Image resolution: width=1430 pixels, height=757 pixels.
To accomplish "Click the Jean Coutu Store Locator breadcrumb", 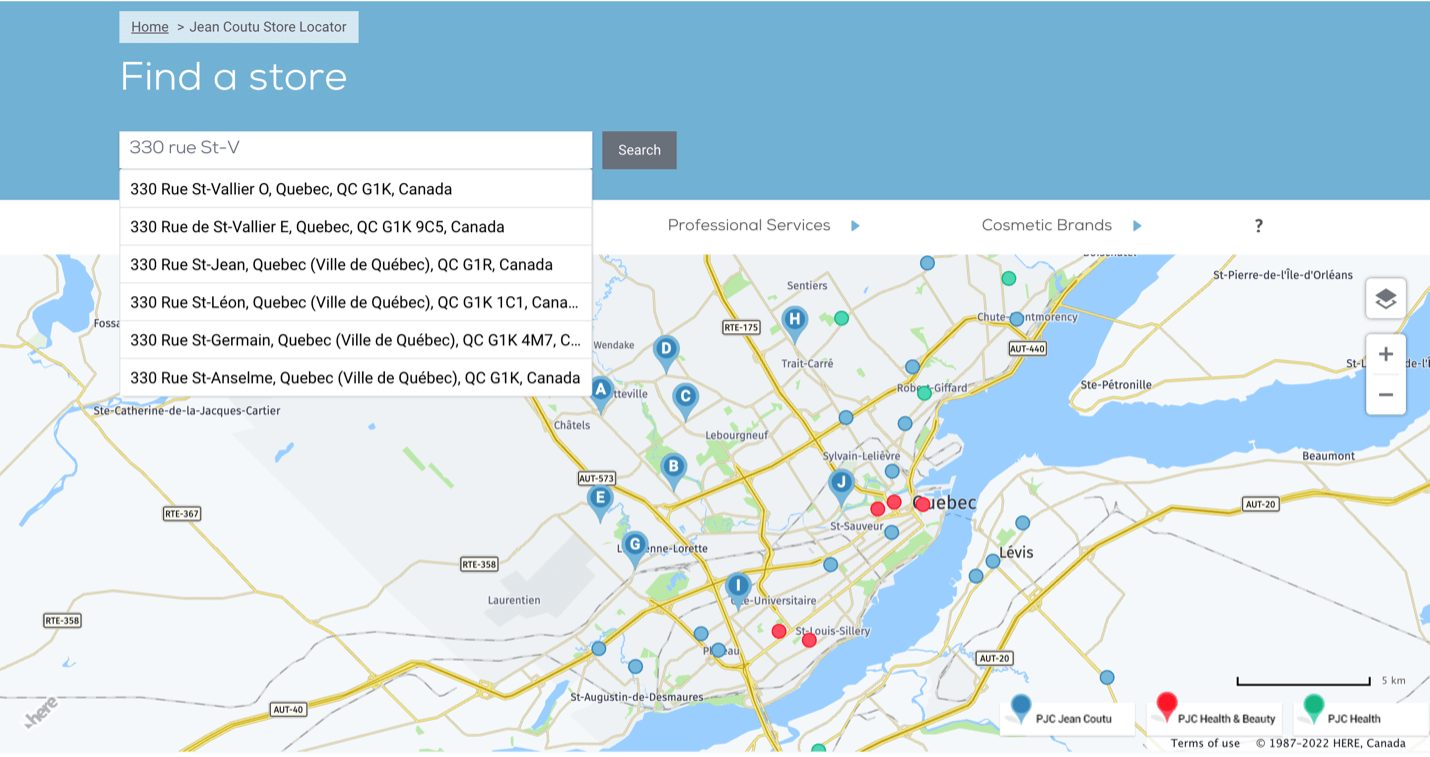I will (269, 27).
